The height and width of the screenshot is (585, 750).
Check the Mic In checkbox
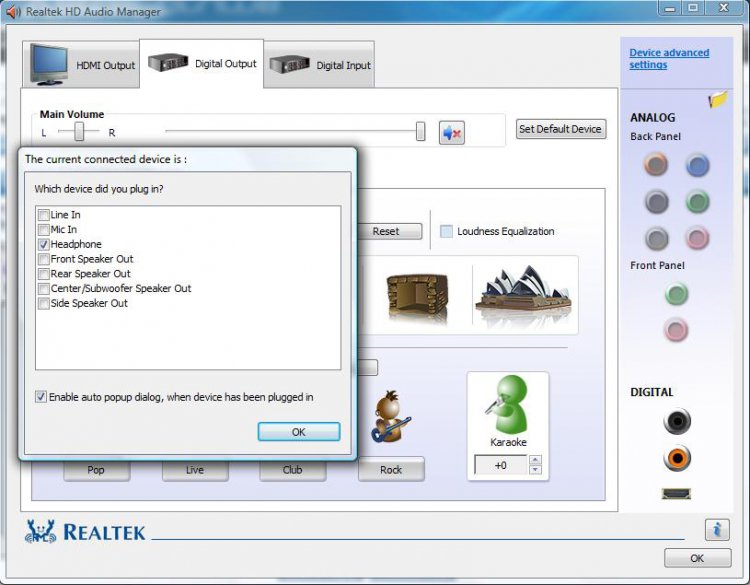tap(44, 230)
